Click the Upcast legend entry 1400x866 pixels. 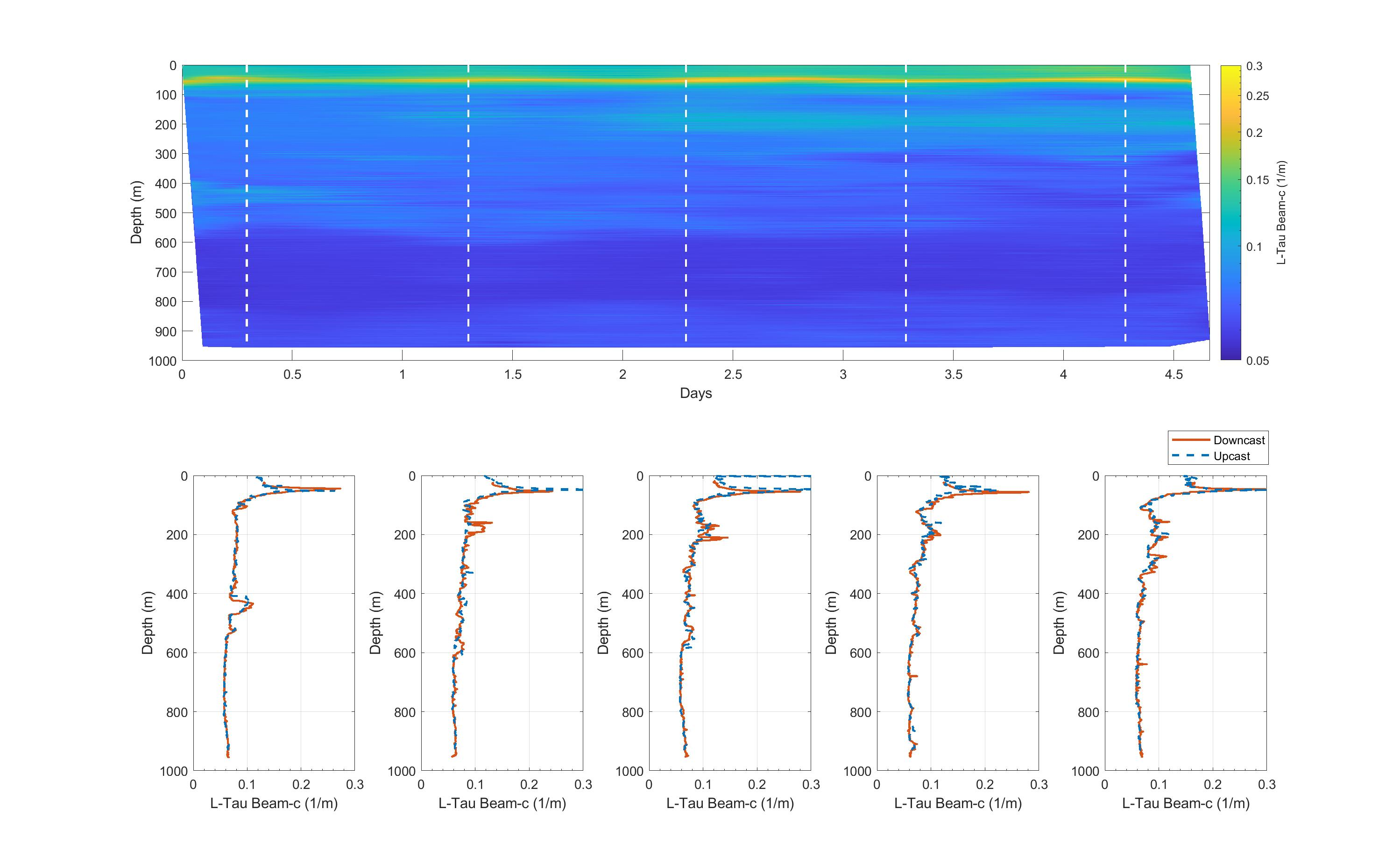click(x=1231, y=456)
